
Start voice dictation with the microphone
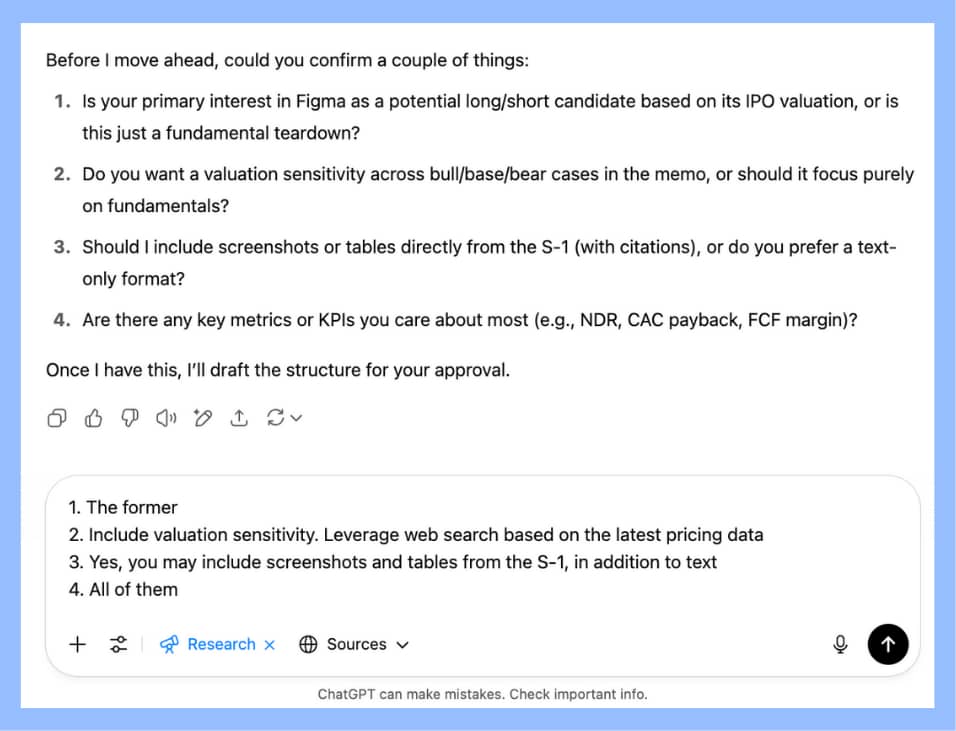click(841, 644)
